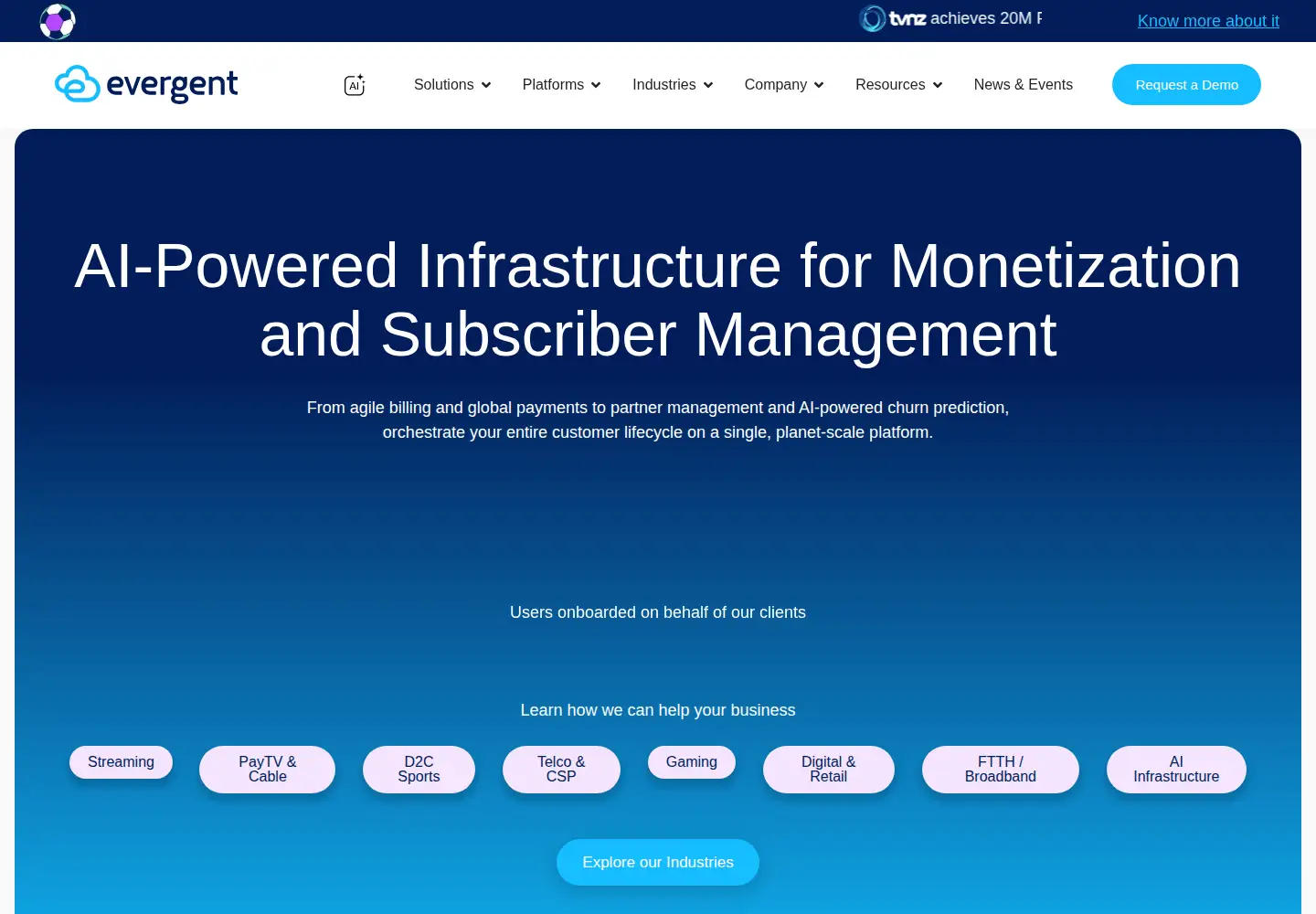The height and width of the screenshot is (914, 1316).
Task: Click the 'AI-Powered Infrastructure' main headline
Action: [658, 300]
